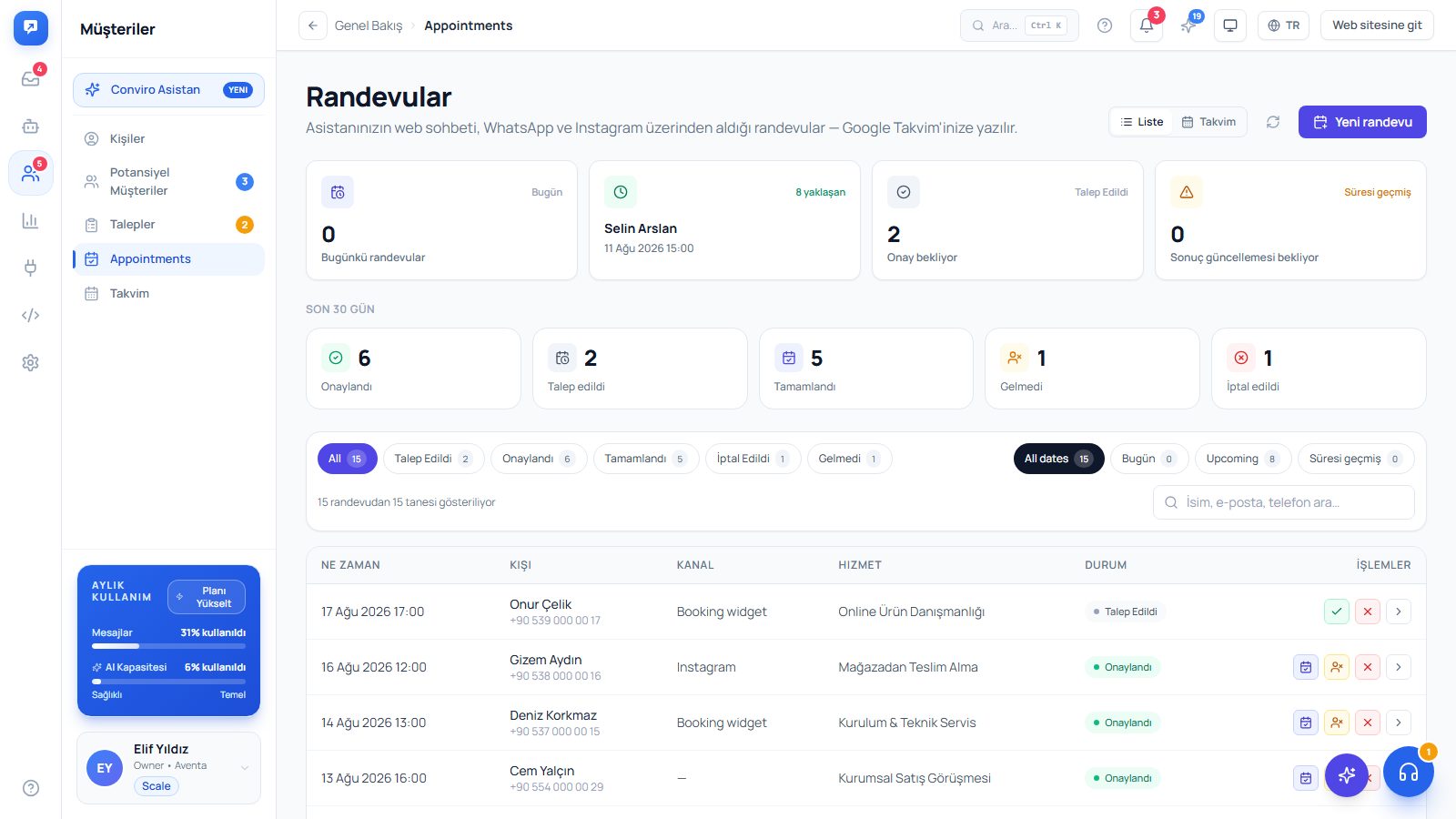Open Conviro Asistan in the sidebar

tap(168, 90)
